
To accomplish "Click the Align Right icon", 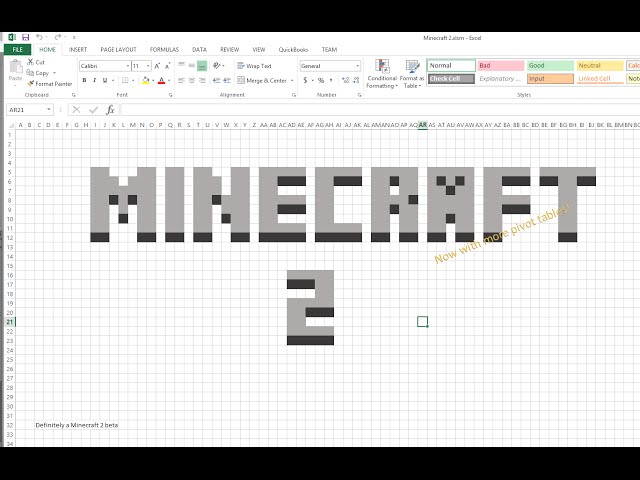I will tap(202, 80).
